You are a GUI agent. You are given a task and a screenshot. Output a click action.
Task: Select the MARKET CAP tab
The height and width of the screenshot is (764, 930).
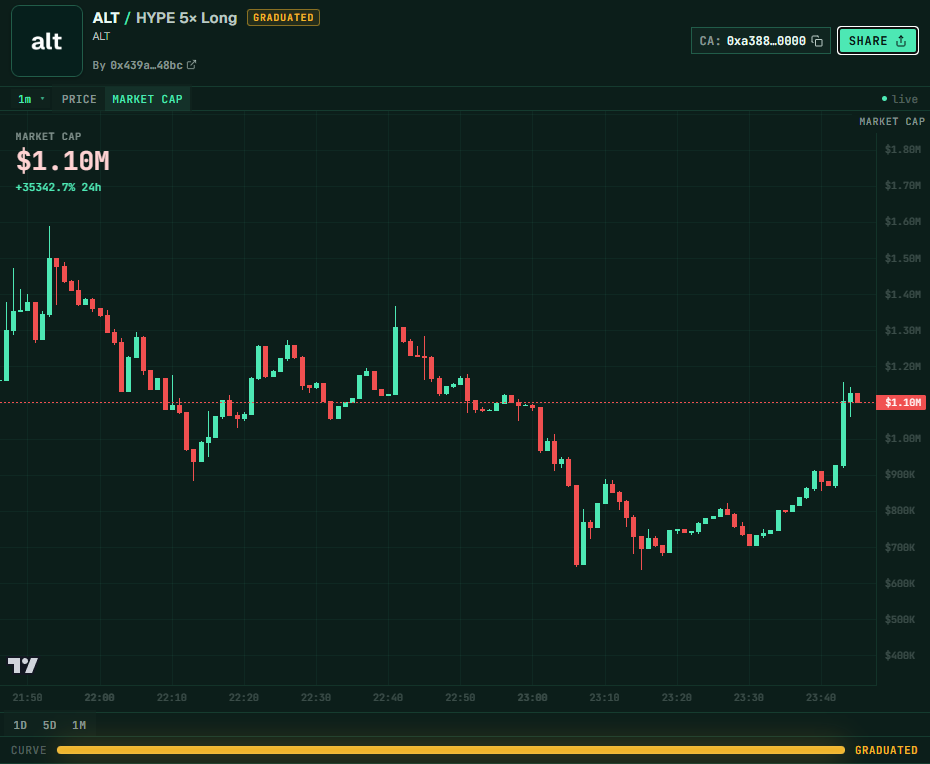pos(147,99)
